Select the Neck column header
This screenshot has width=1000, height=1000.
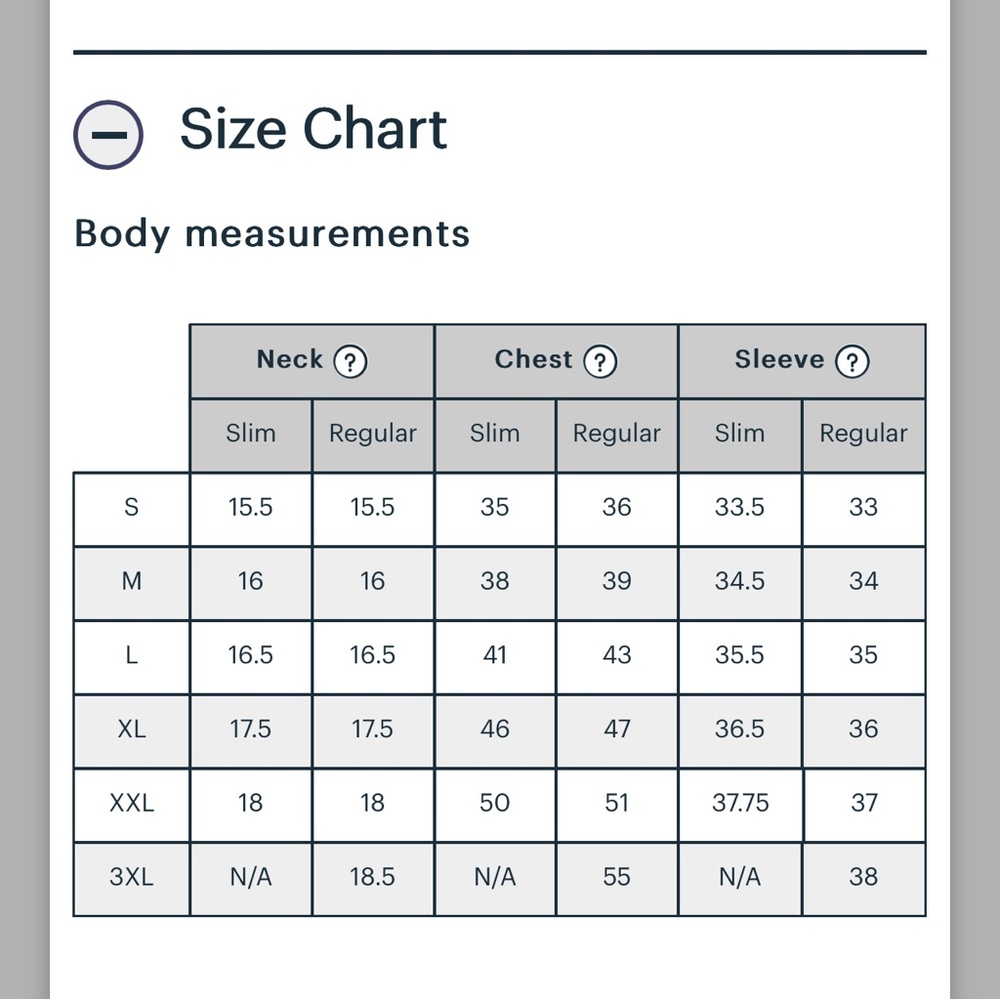point(312,362)
